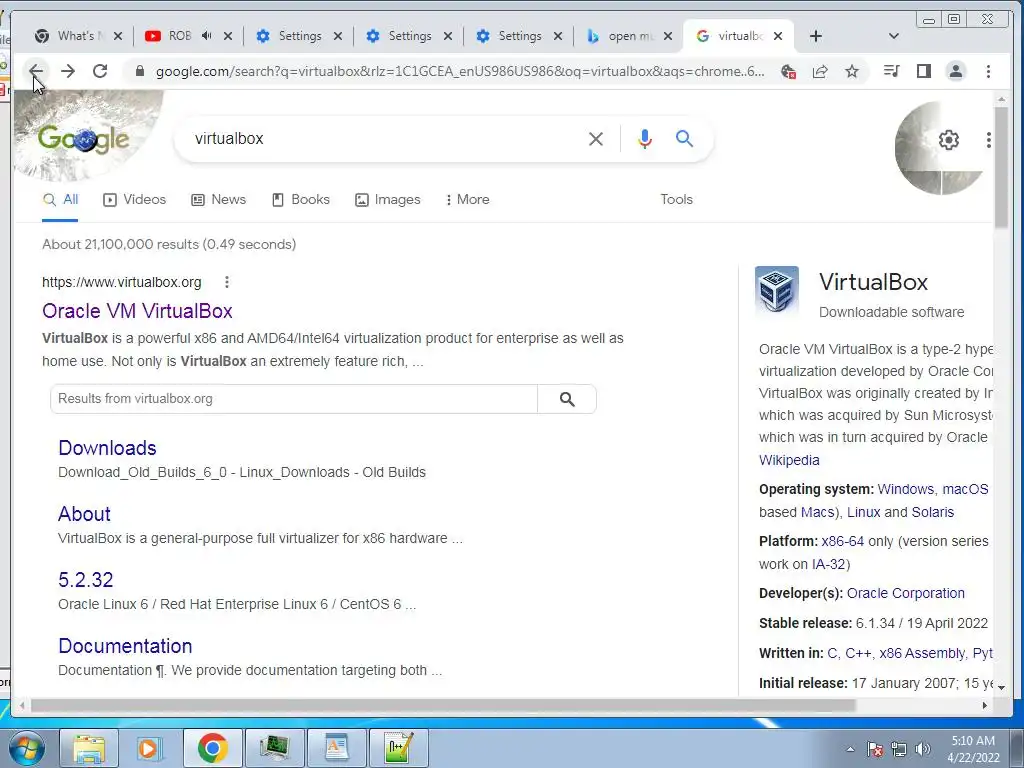Mute audio on the ROB YouTube tab
Viewport: 1024px width, 768px height.
tap(206, 36)
